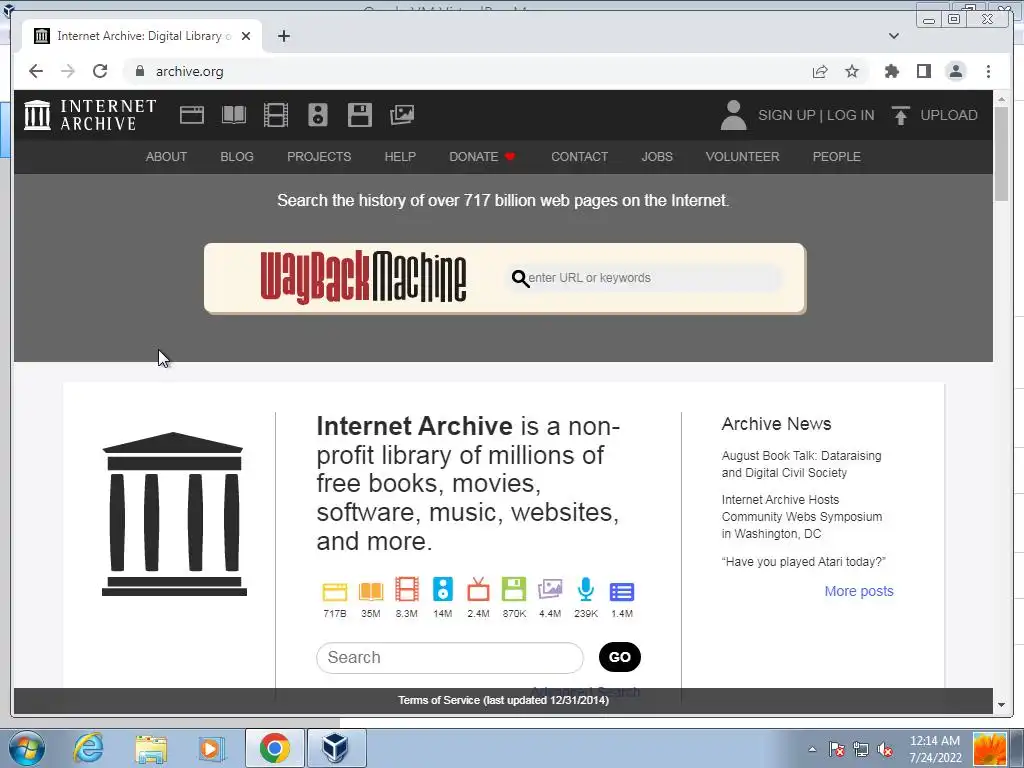
Task: Open the More posts link
Action: 859,591
